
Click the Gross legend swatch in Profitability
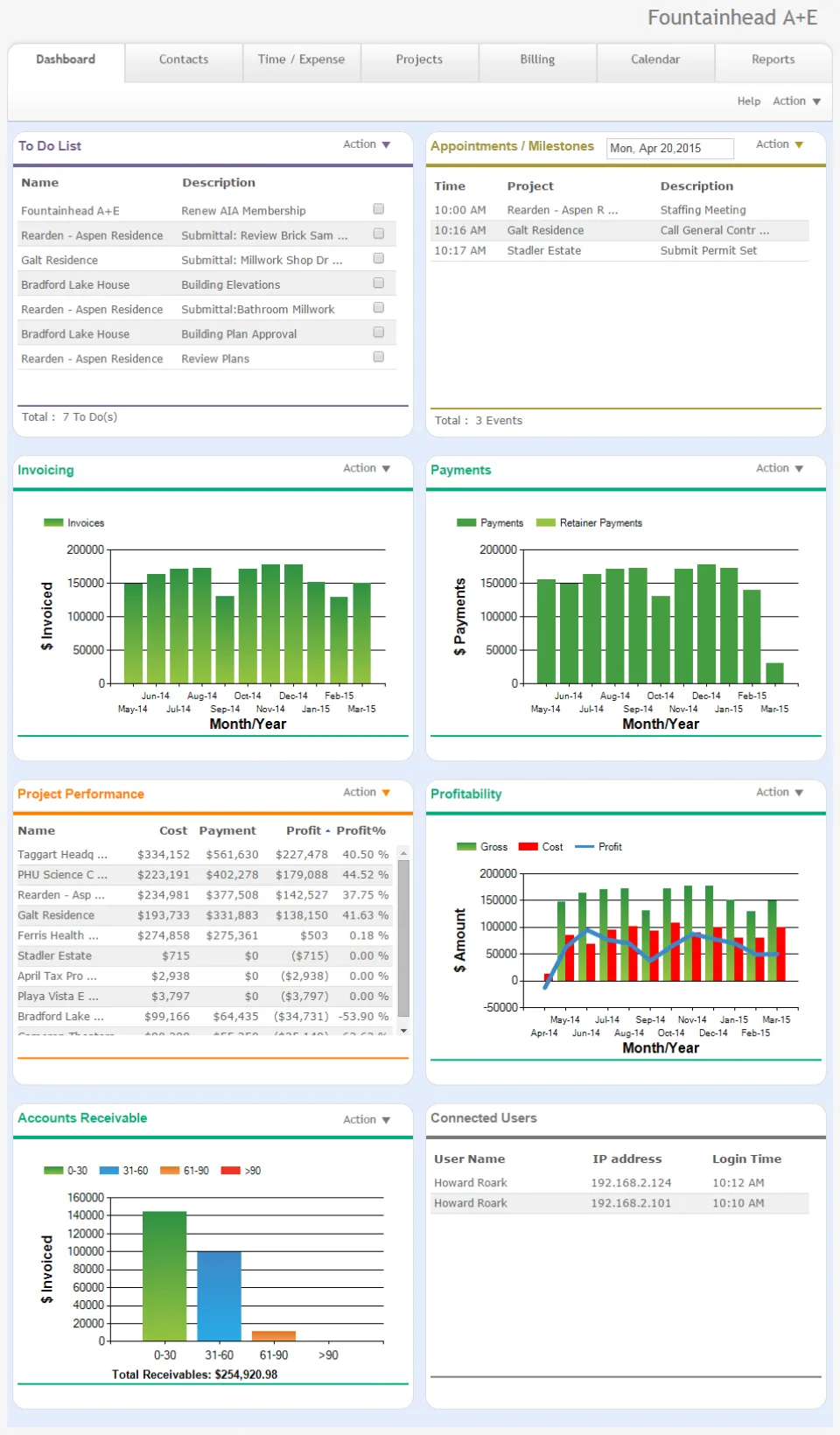pos(466,846)
